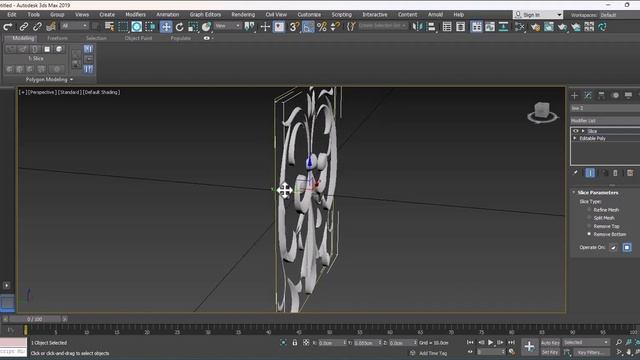Toggle the modeling Ribbon icon
The height and width of the screenshot is (360, 640).
tap(476, 27)
